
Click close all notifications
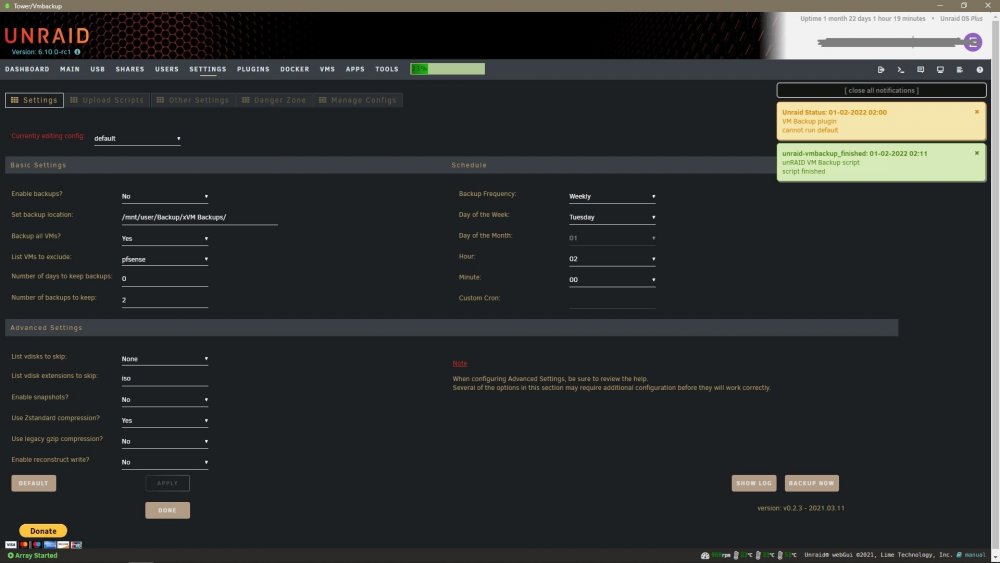pos(881,91)
